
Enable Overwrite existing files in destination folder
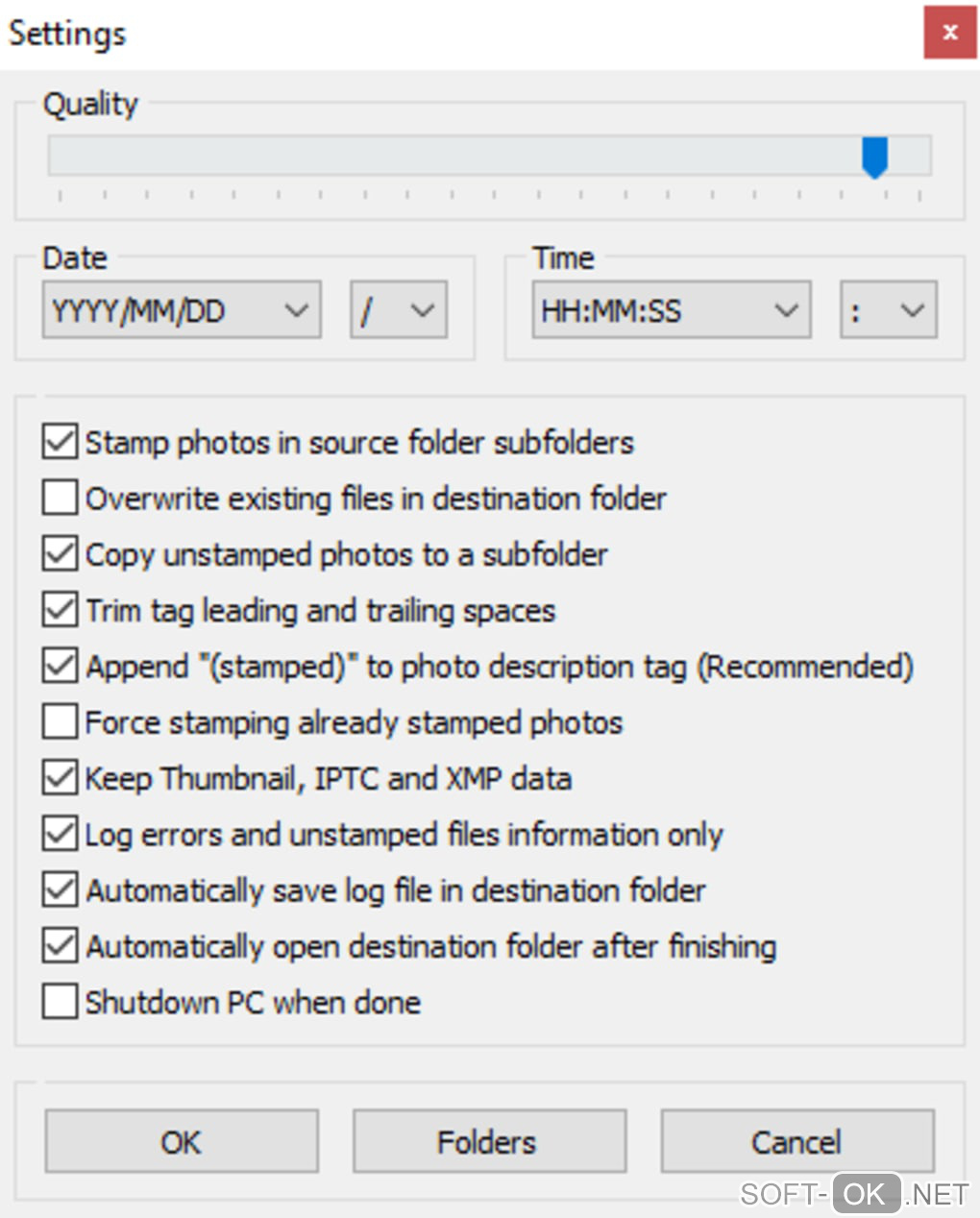click(61, 498)
